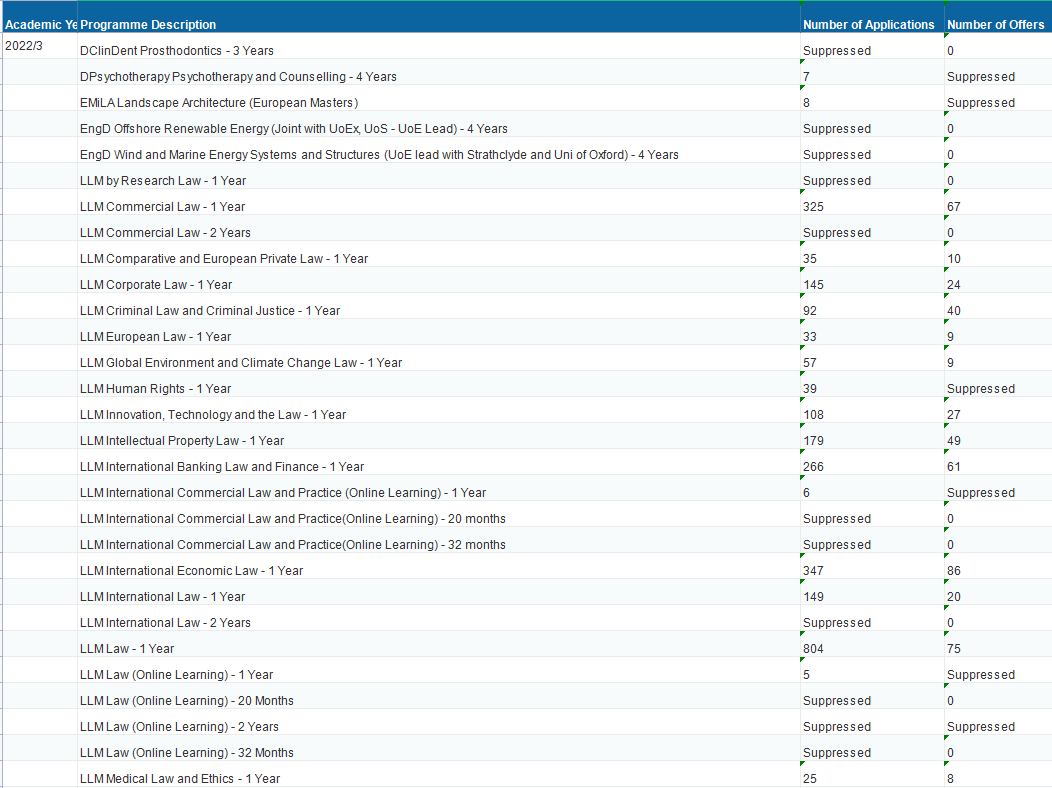Select the Programme Description column header
The width and height of the screenshot is (1052, 788).
tap(148, 25)
